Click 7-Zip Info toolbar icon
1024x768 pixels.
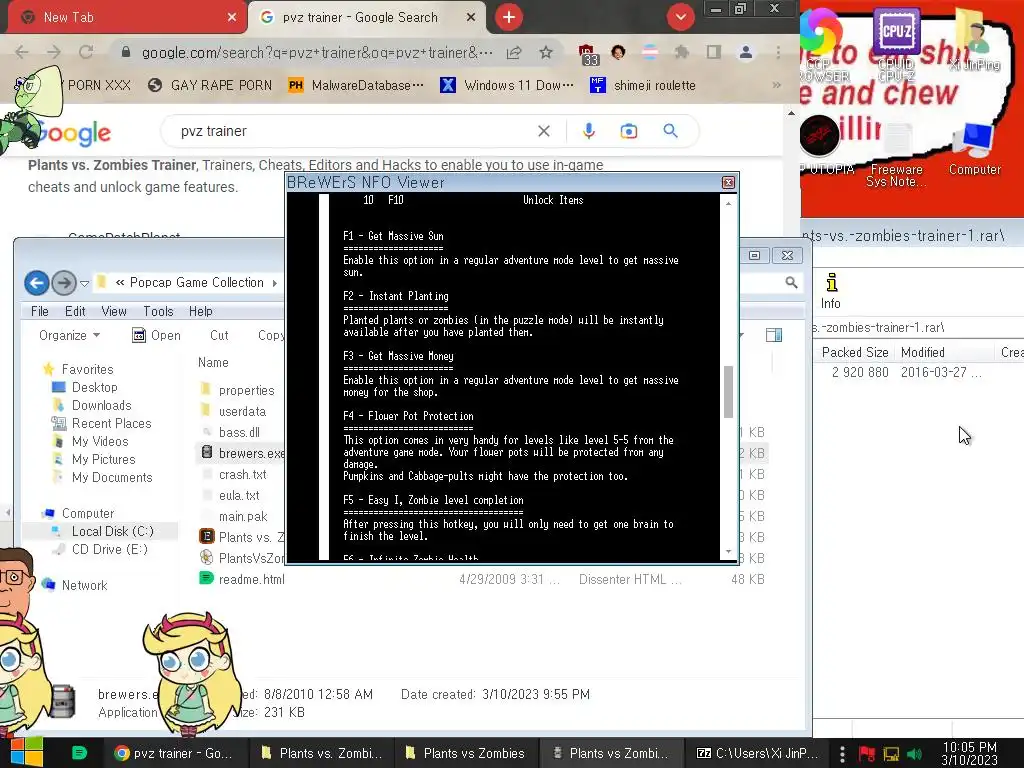coord(831,291)
